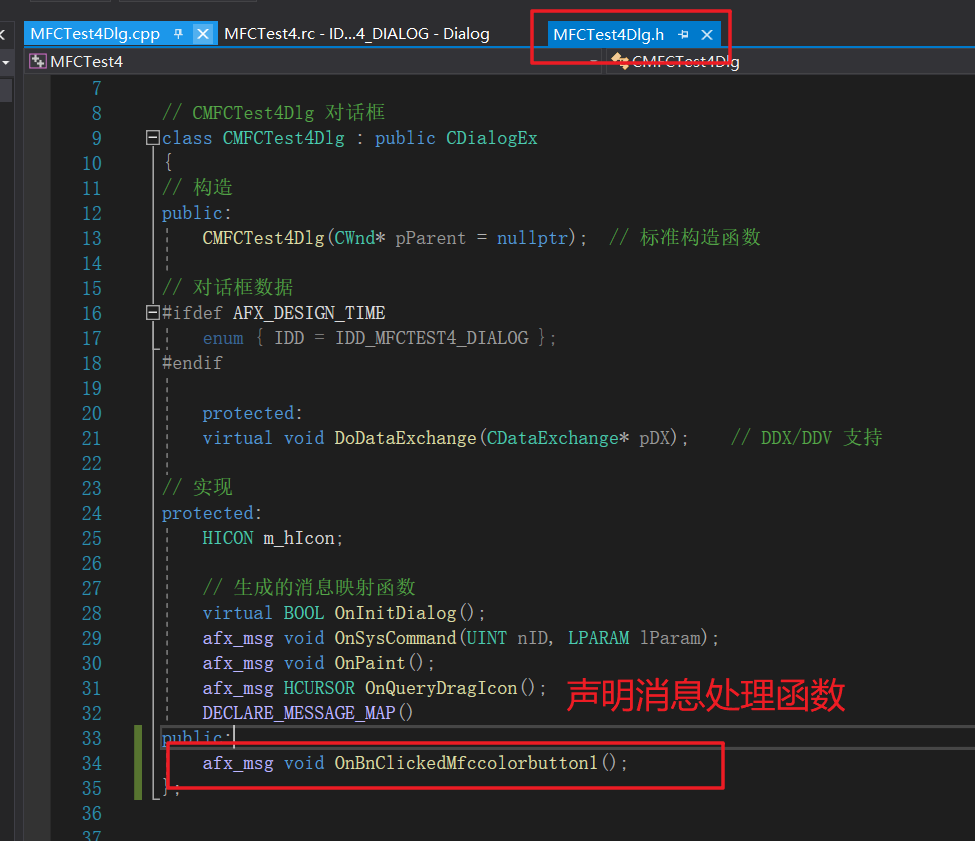This screenshot has height=841, width=975.
Task: Click the '#endif' directive
Action: click(x=192, y=362)
